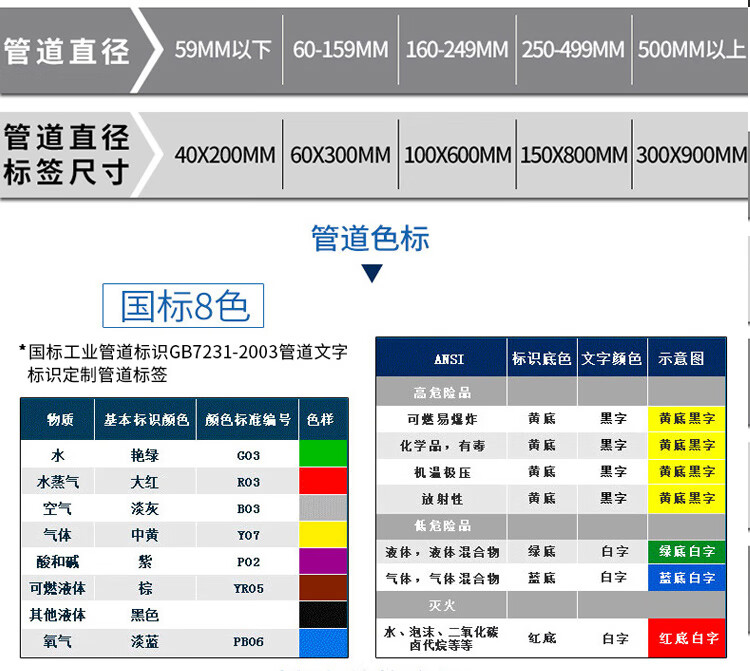This screenshot has width=750, height=671.
Task: Select the 160-249MM pipe diameter cell
Action: tap(457, 49)
